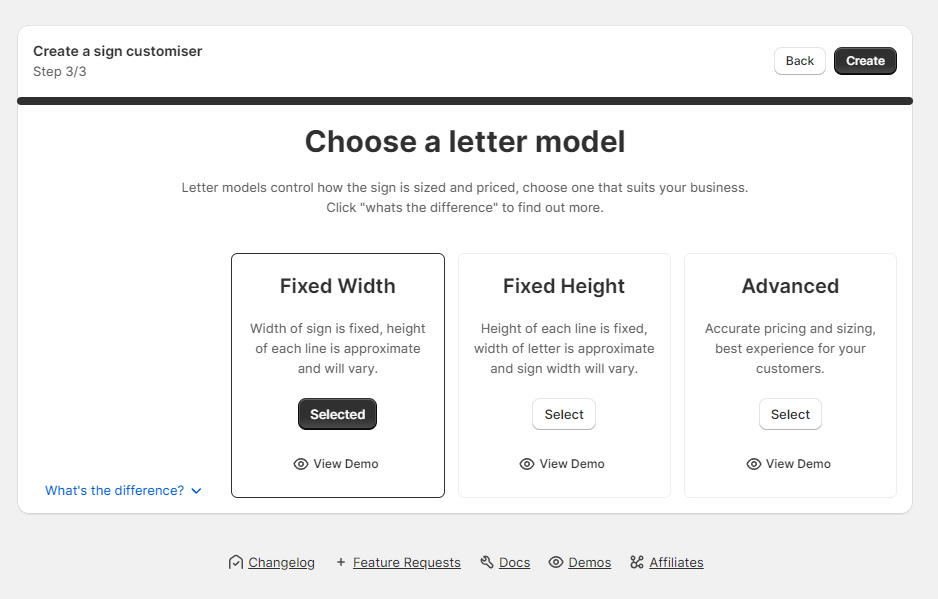Click the eye icon beside Demos

pyautogui.click(x=556, y=562)
